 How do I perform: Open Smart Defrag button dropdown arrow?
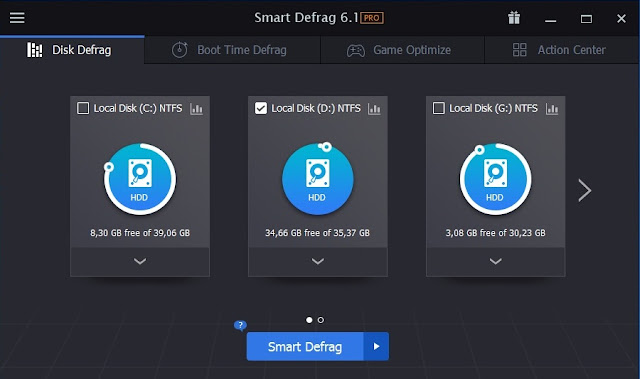coord(376,346)
